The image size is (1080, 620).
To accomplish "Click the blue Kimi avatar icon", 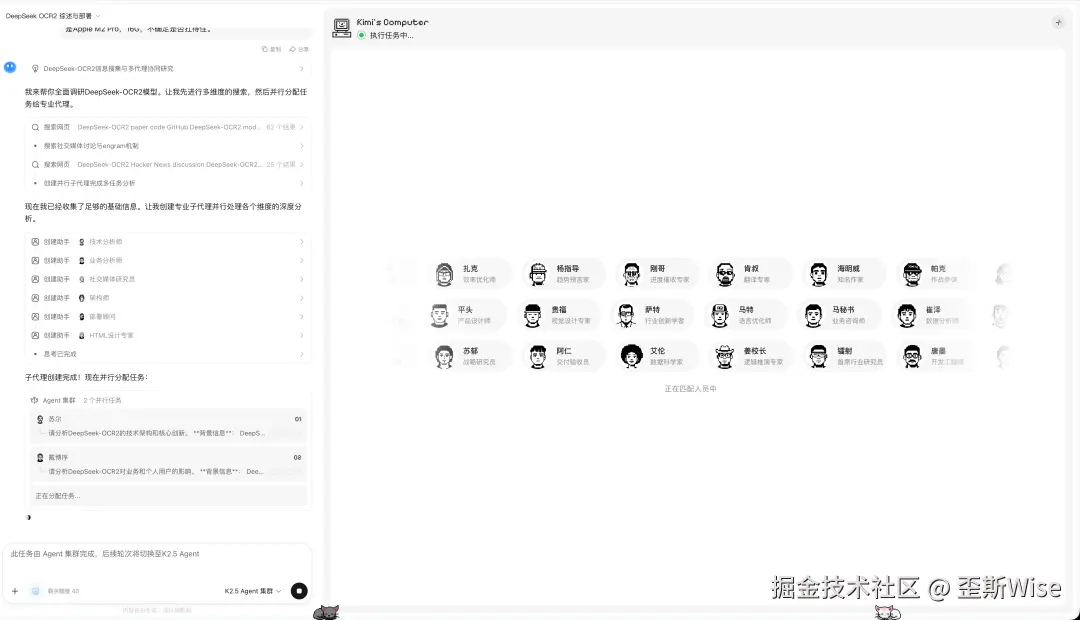I will click(10, 67).
